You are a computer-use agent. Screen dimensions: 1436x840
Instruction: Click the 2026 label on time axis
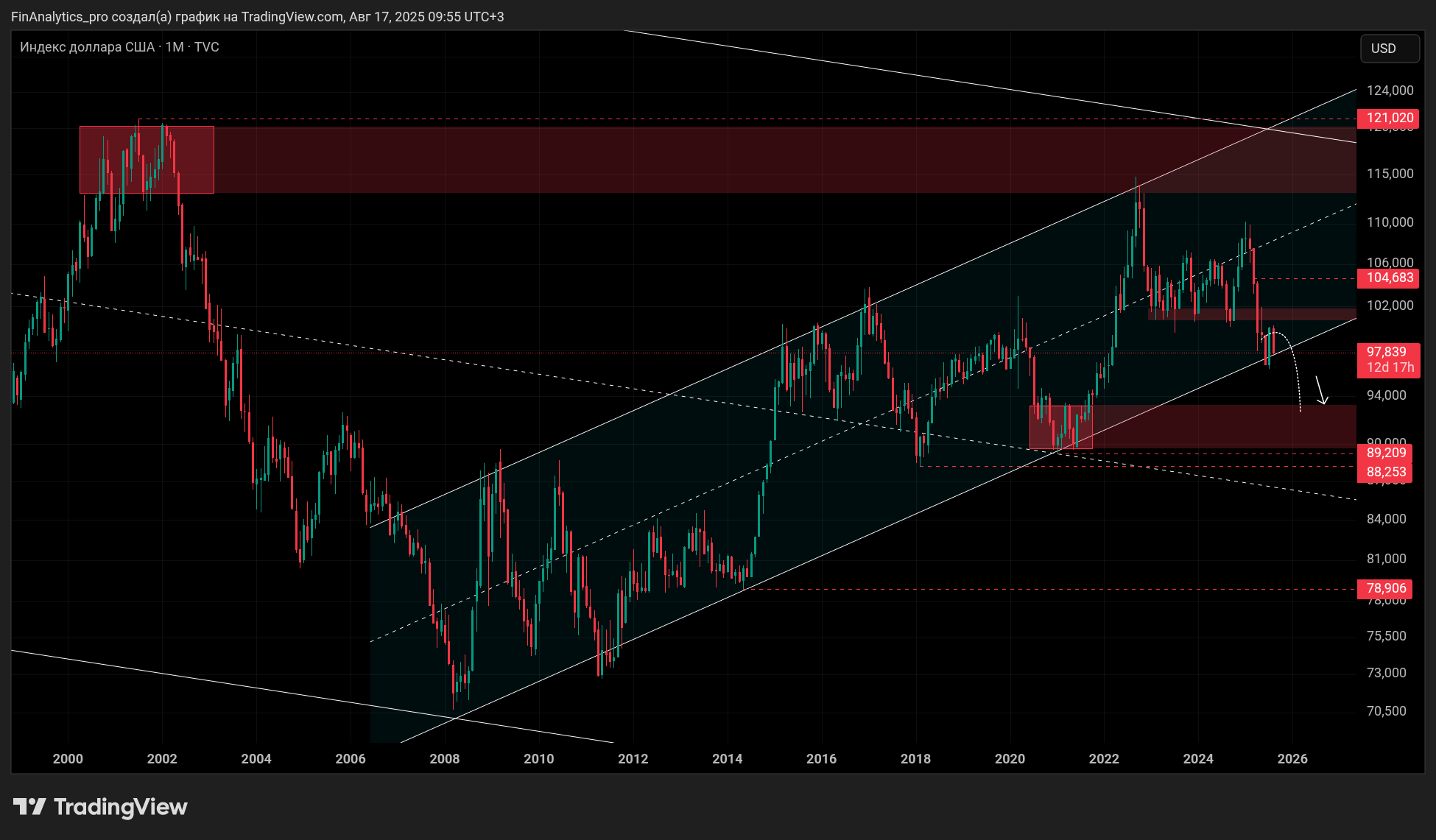click(x=1292, y=759)
